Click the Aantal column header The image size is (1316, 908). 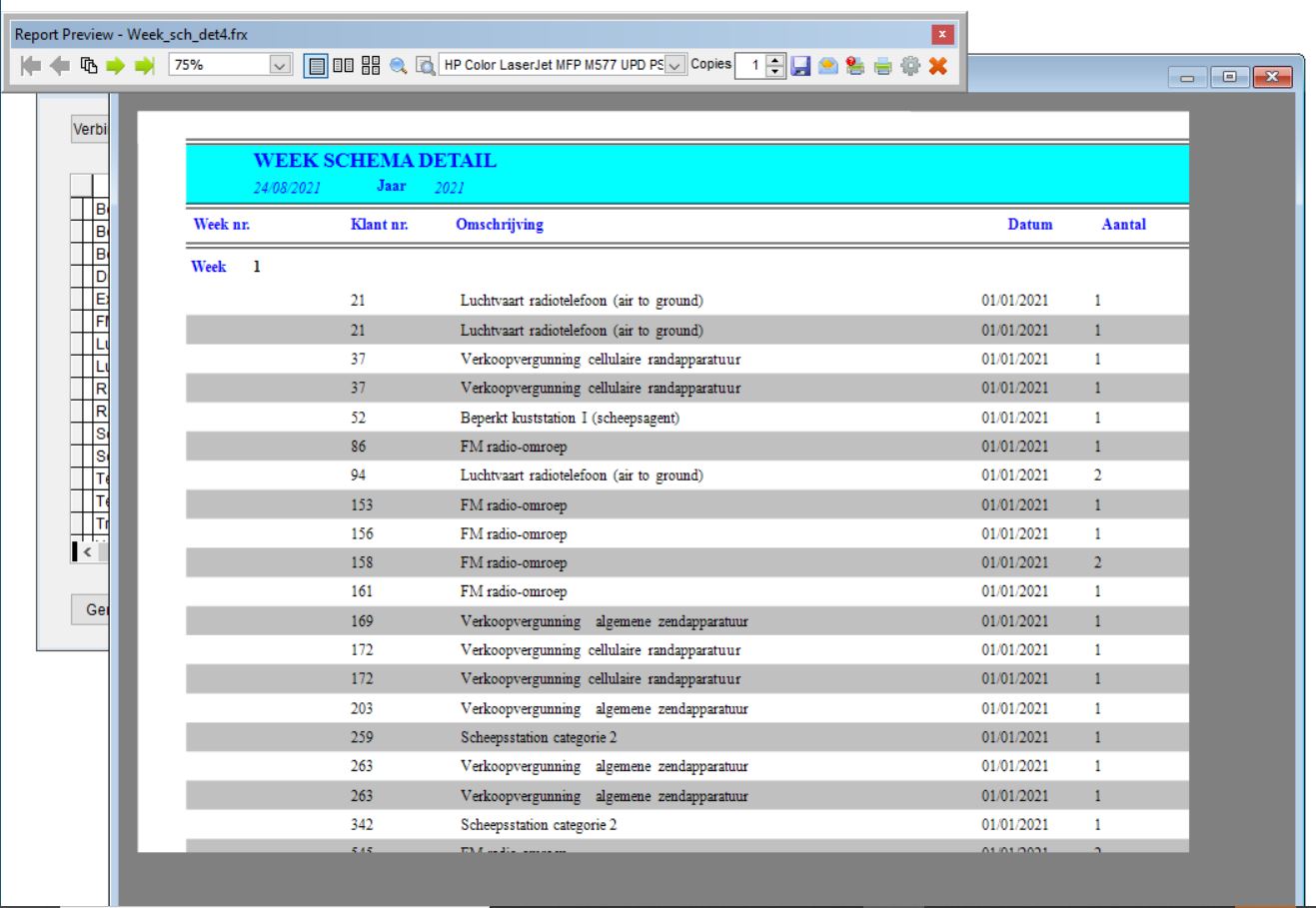click(1123, 225)
